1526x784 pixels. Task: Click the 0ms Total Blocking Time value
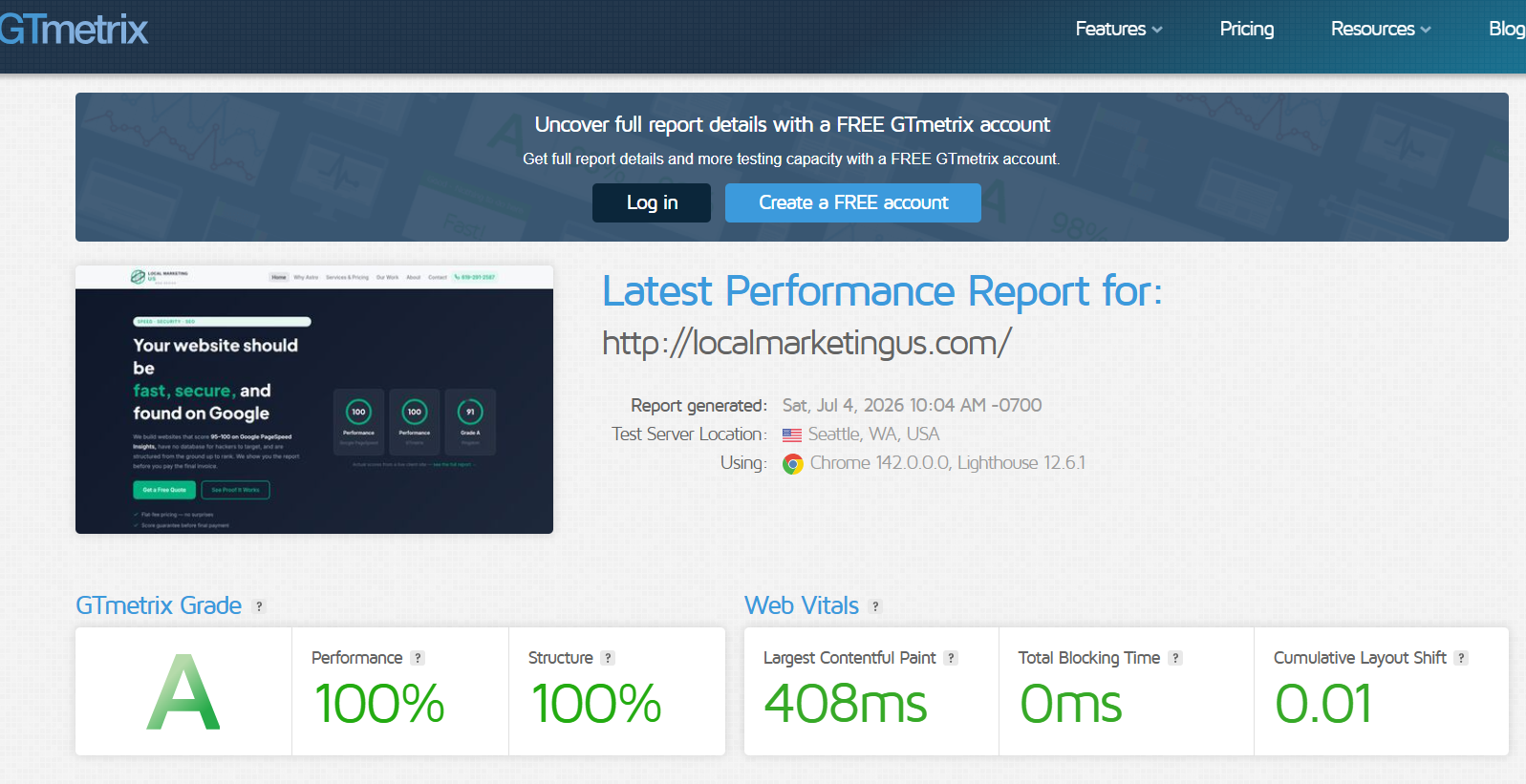pyautogui.click(x=1071, y=704)
